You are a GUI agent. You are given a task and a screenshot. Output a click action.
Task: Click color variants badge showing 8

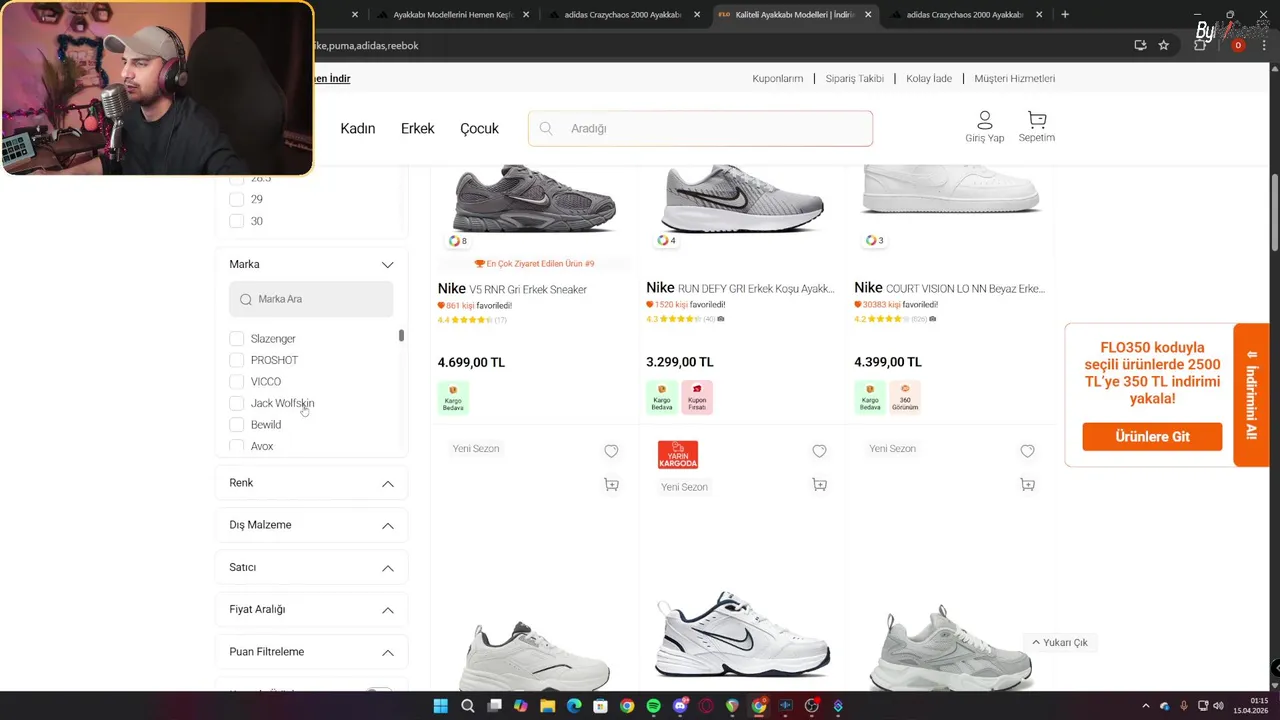click(457, 241)
